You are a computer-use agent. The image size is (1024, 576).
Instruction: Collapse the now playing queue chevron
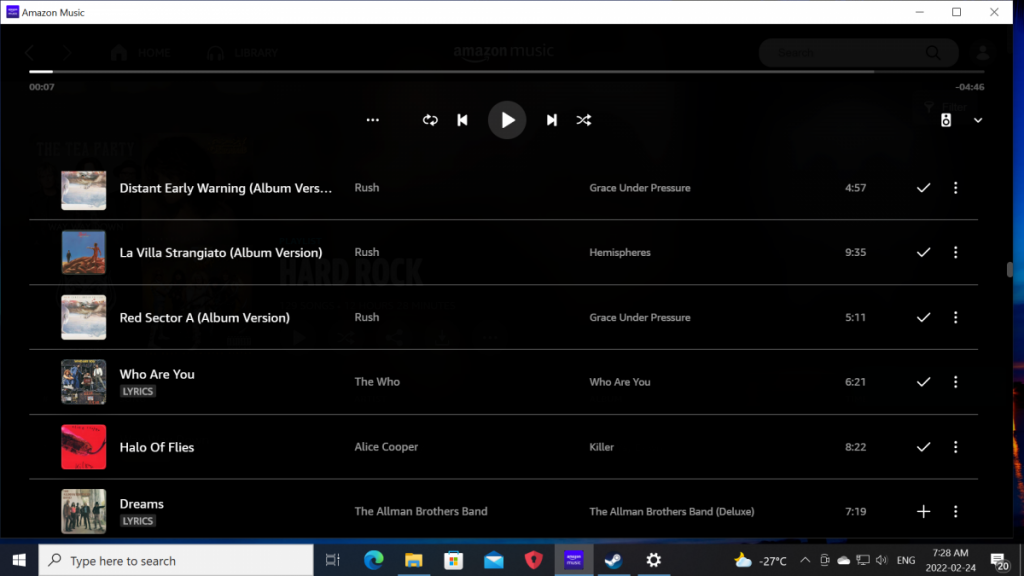tap(978, 120)
